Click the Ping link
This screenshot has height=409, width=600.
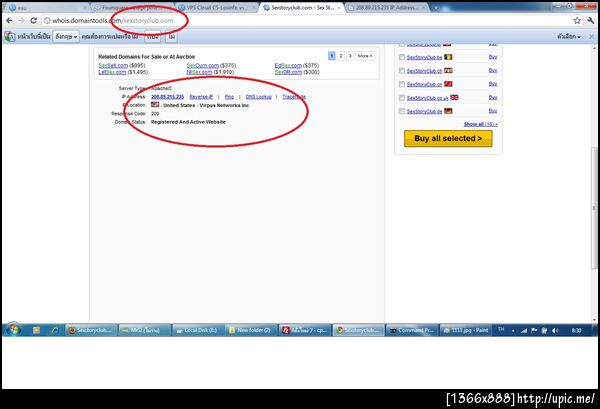pos(229,97)
